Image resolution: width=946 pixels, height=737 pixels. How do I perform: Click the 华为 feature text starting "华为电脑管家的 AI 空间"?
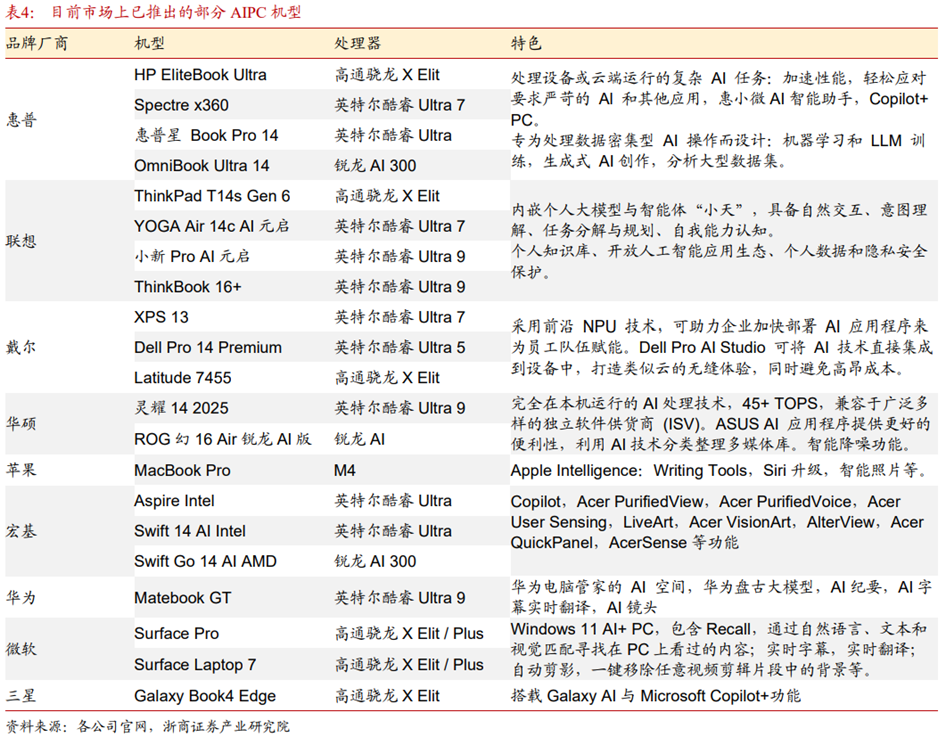point(722,597)
